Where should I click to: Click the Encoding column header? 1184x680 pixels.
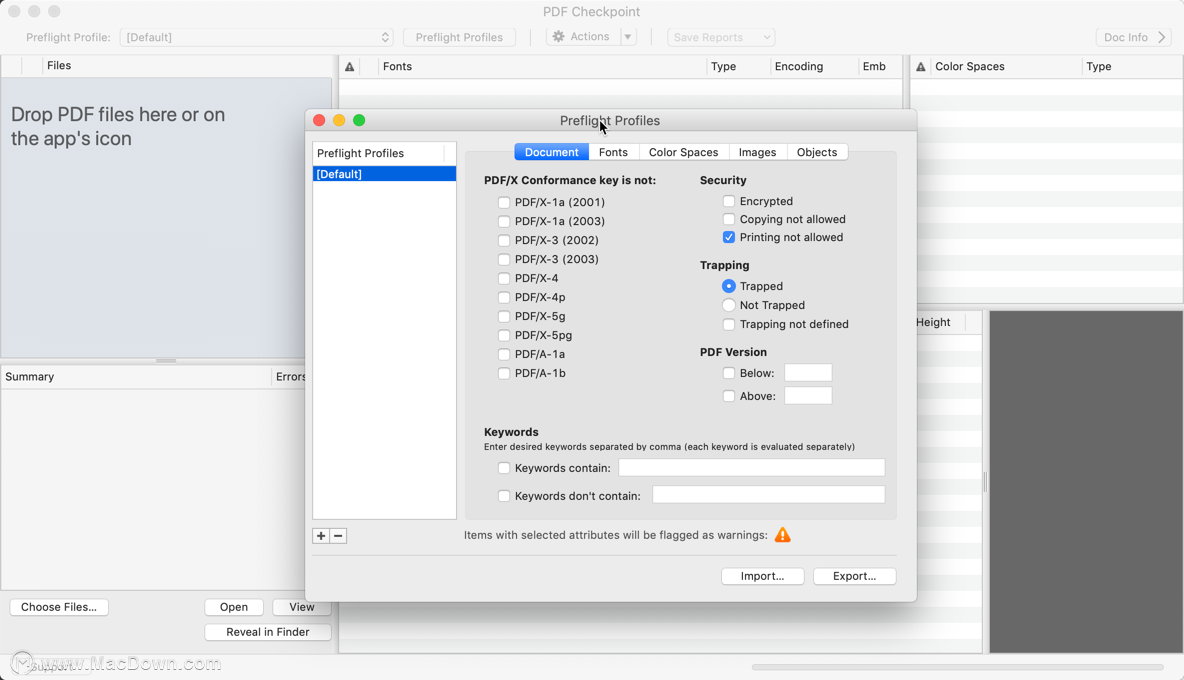click(813, 66)
